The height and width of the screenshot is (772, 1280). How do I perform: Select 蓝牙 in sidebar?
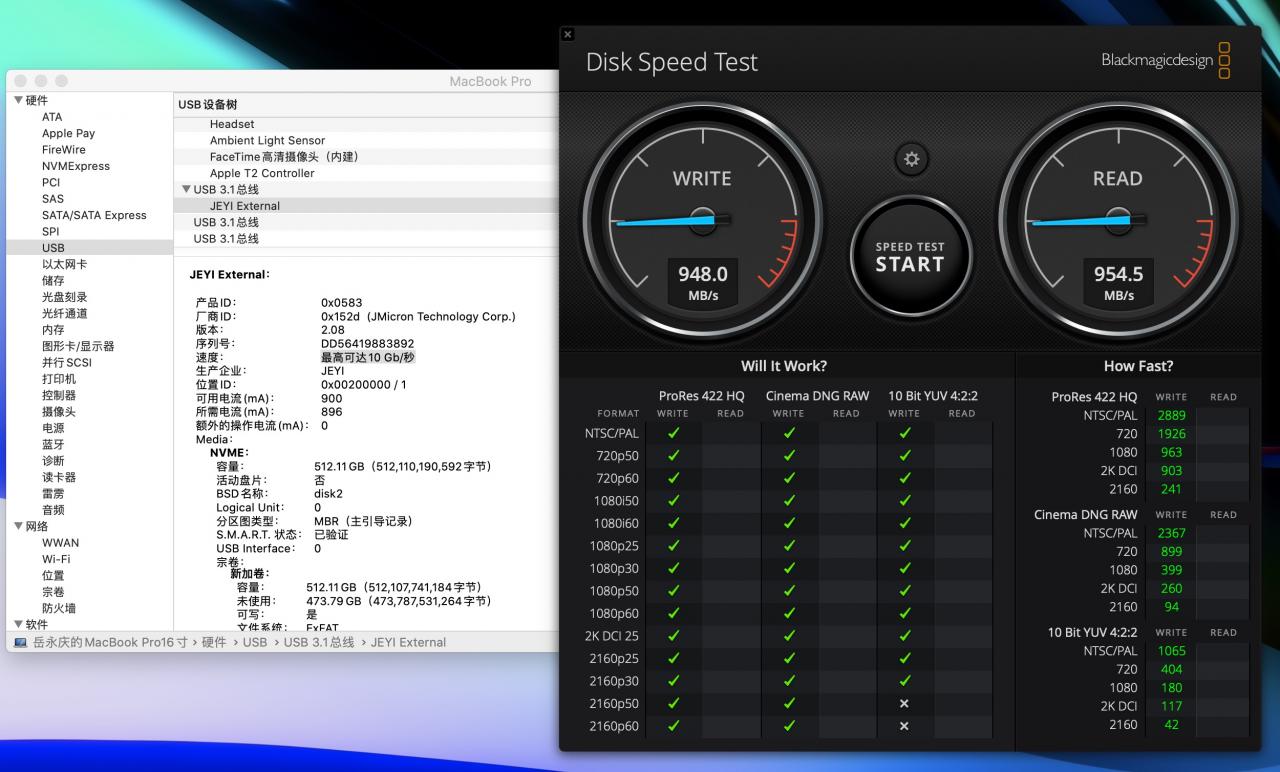pos(53,444)
